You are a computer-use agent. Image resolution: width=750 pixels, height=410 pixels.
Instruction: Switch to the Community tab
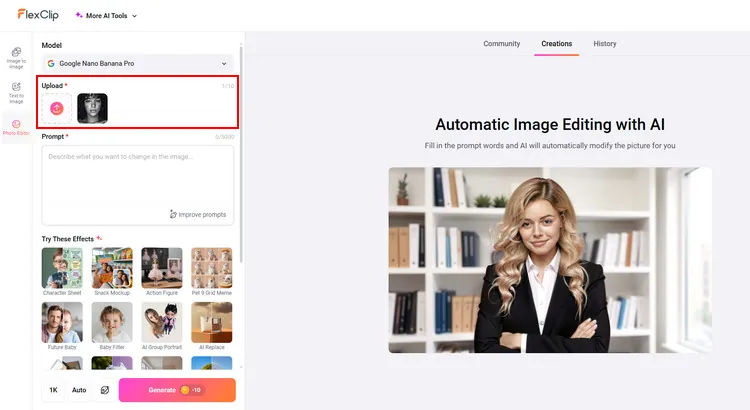(x=501, y=44)
